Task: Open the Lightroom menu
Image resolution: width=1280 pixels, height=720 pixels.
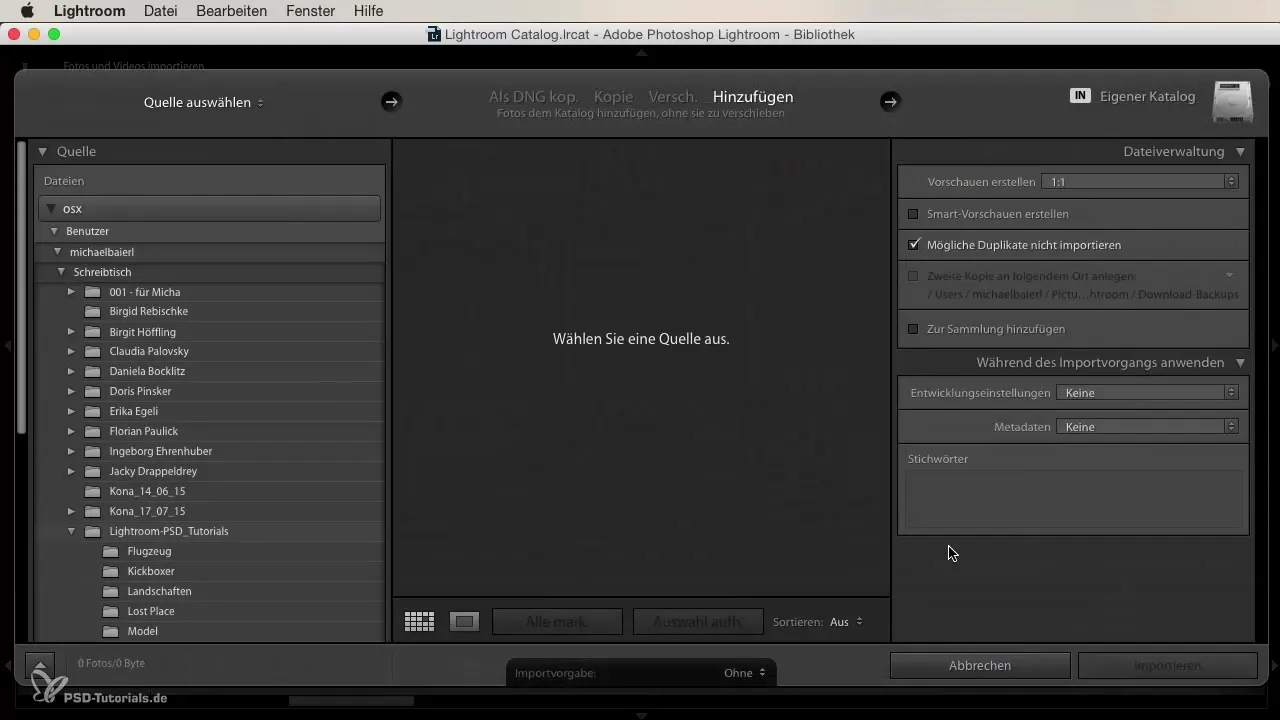Action: click(x=89, y=11)
